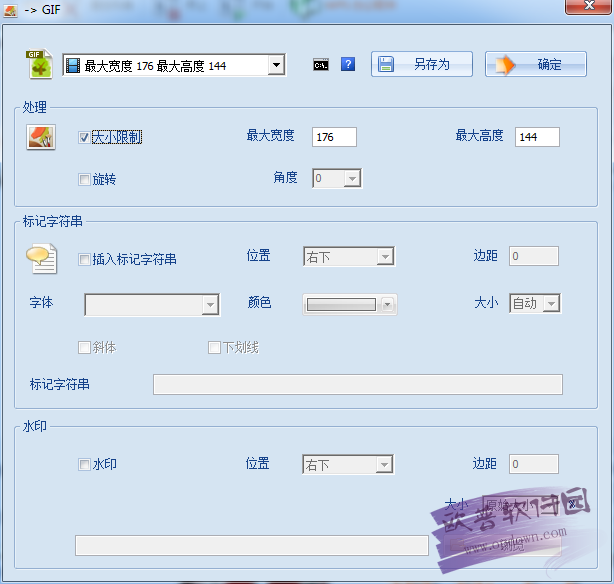Open the 大小 自动 size dropdown
The width and height of the screenshot is (614, 584).
click(535, 304)
